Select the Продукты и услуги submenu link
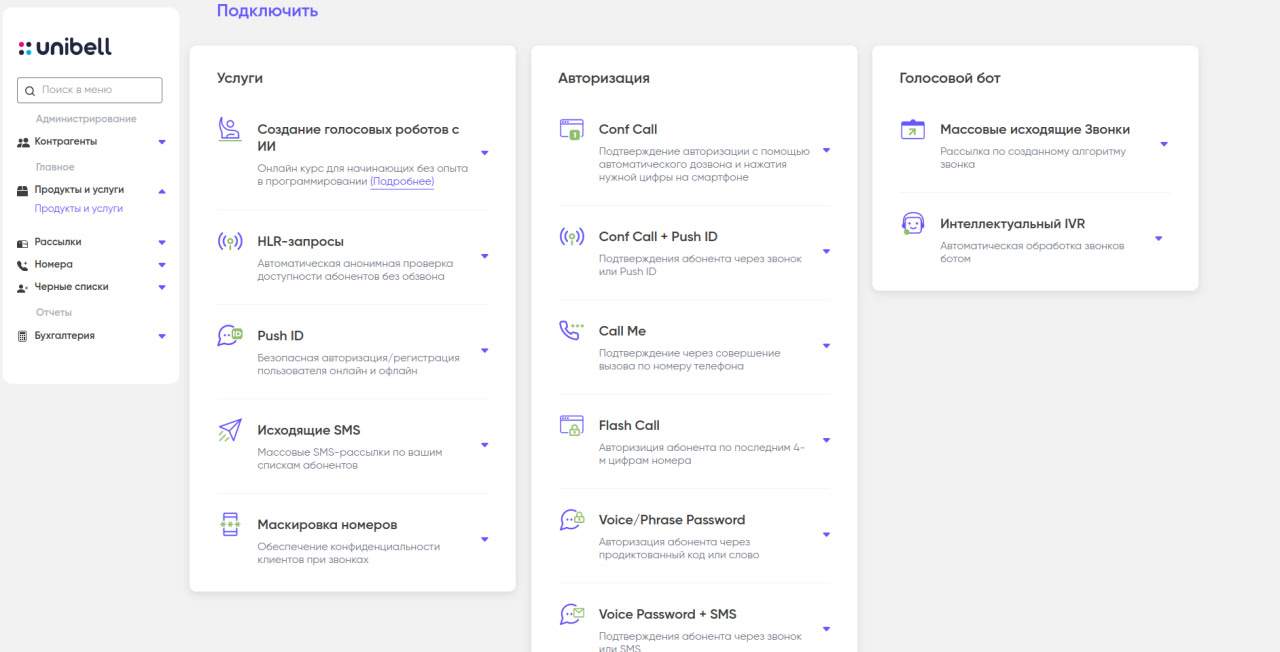Screen dimensions: 1280x652 [79, 209]
